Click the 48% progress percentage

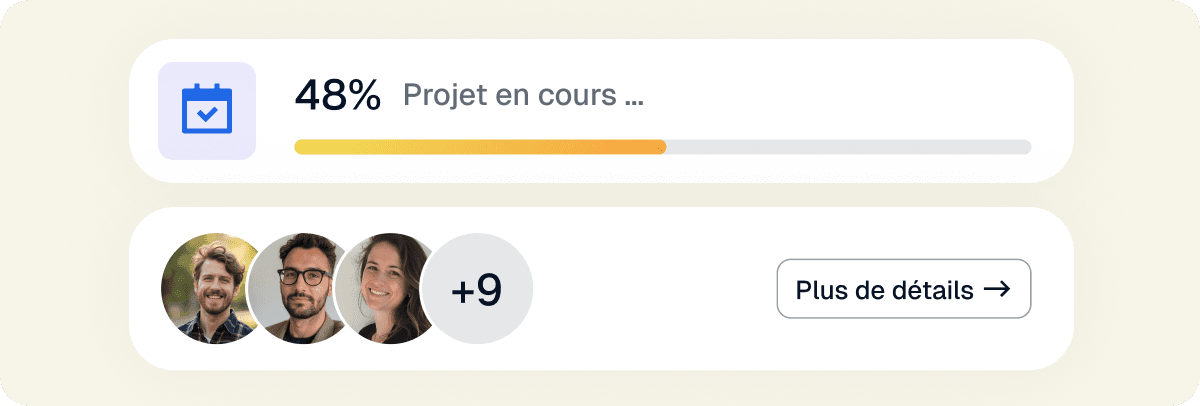[337, 96]
